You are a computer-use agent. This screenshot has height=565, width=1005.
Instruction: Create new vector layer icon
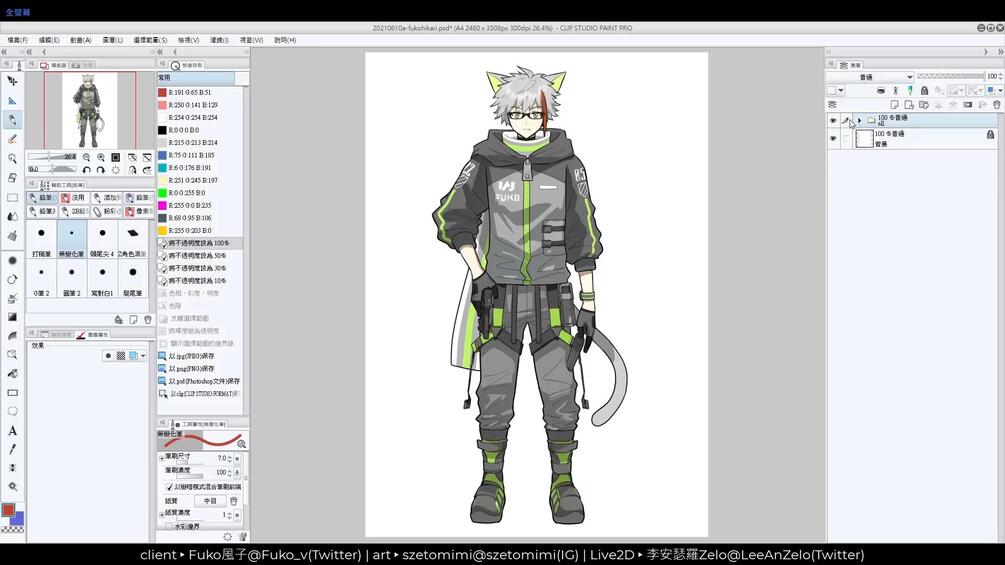tap(909, 104)
